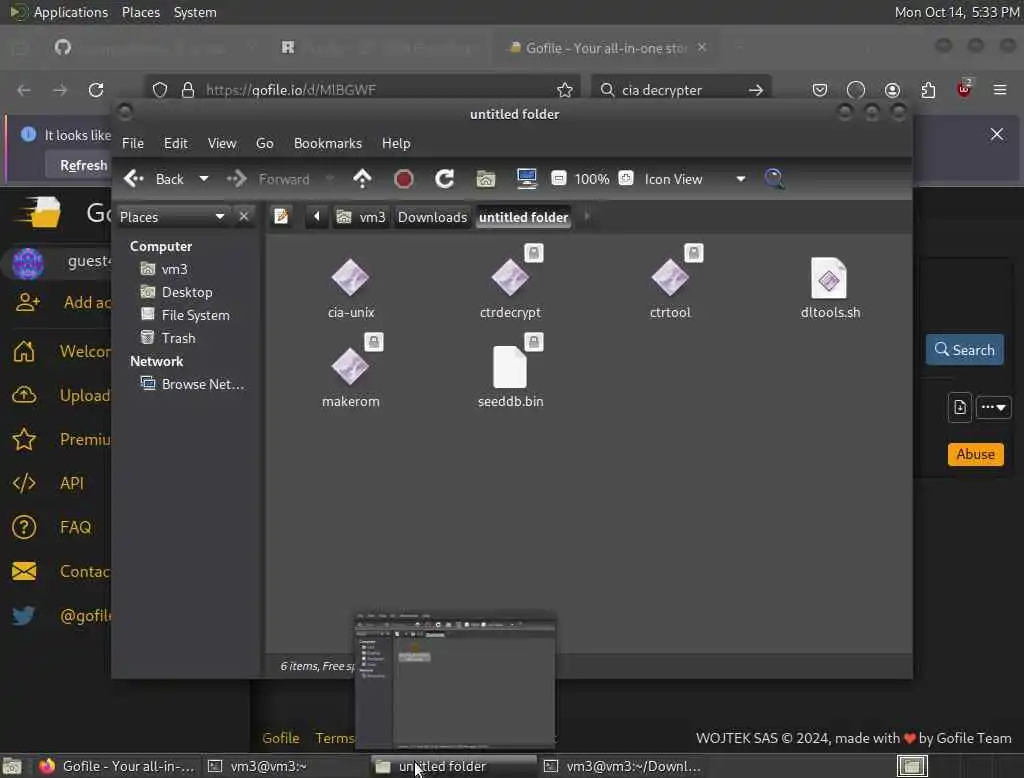1024x778 pixels.
Task: Open the Help menu
Action: [x=396, y=143]
